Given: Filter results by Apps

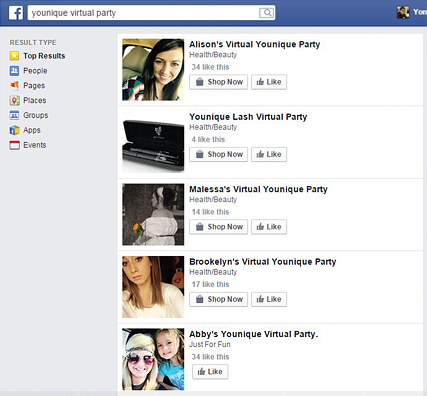Looking at the screenshot, I should [x=32, y=130].
